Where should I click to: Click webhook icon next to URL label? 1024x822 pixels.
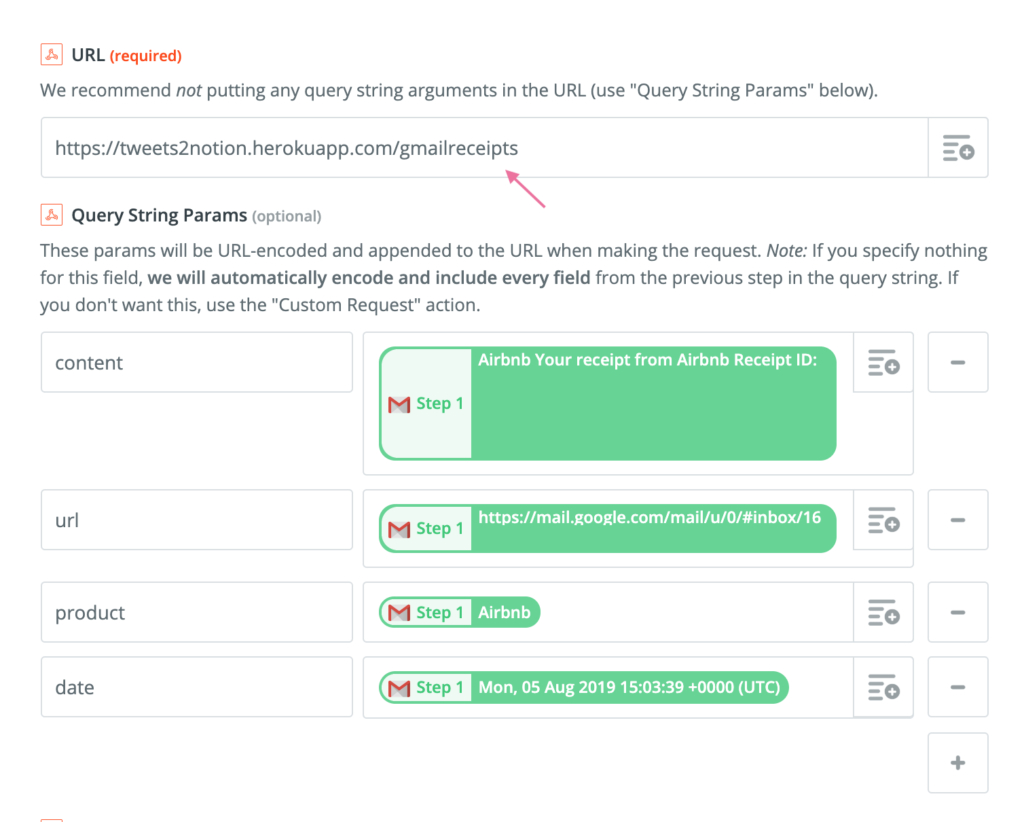point(51,55)
